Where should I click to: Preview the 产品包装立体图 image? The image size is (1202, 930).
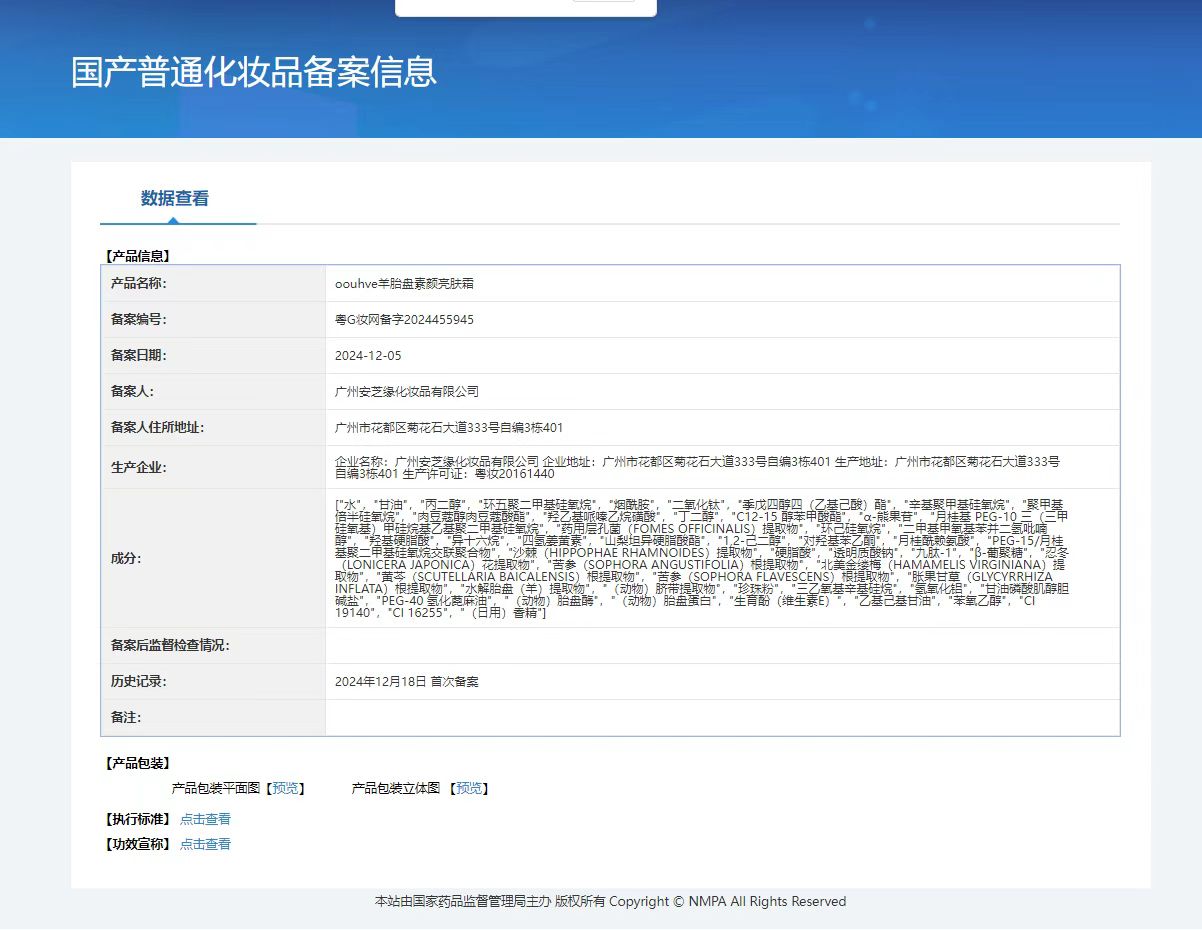468,789
